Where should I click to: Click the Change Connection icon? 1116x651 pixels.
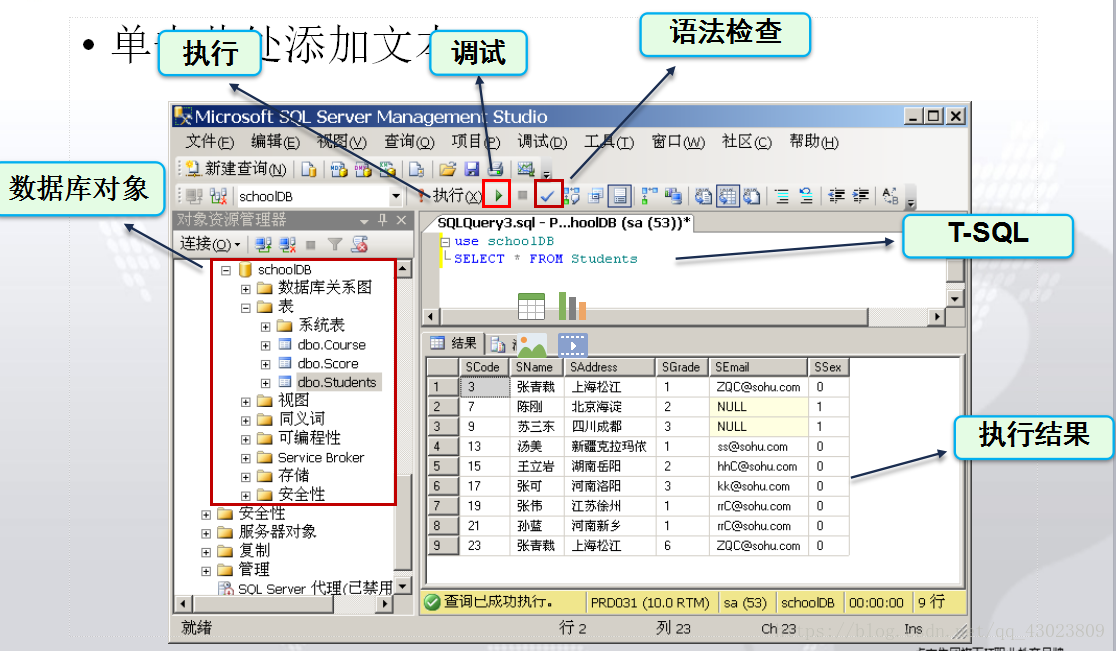click(x=219, y=196)
